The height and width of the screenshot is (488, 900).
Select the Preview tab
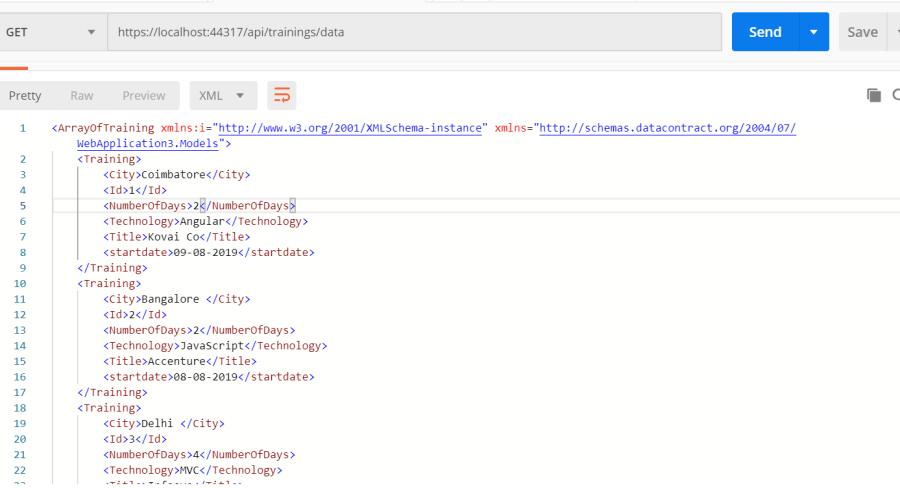[144, 96]
